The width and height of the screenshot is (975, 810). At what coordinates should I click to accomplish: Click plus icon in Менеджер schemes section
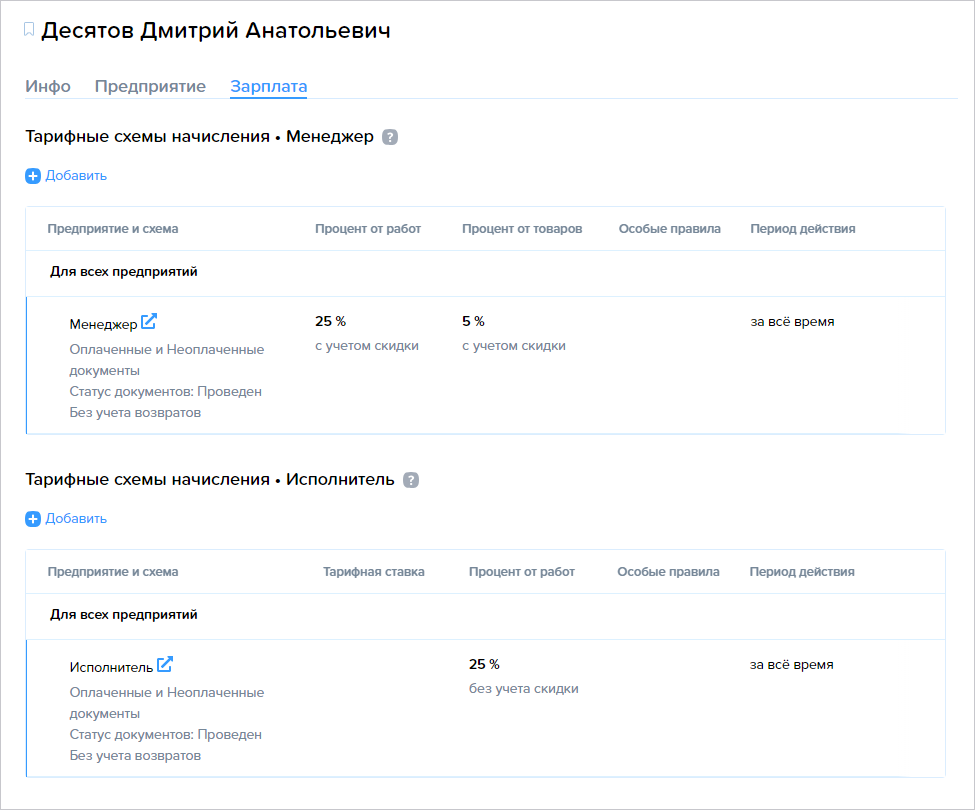(33, 176)
